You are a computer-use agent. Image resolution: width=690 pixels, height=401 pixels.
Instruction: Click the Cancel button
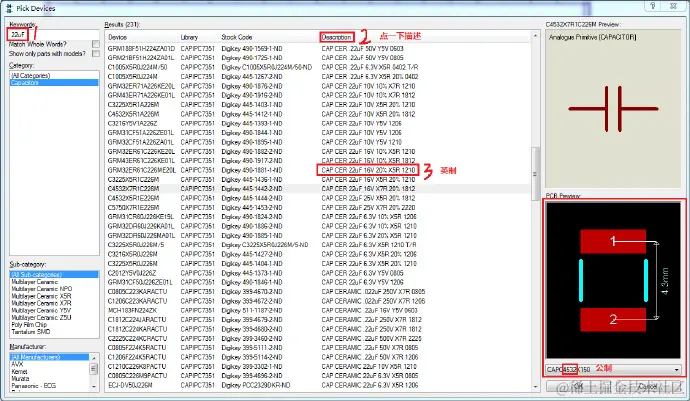(647, 386)
